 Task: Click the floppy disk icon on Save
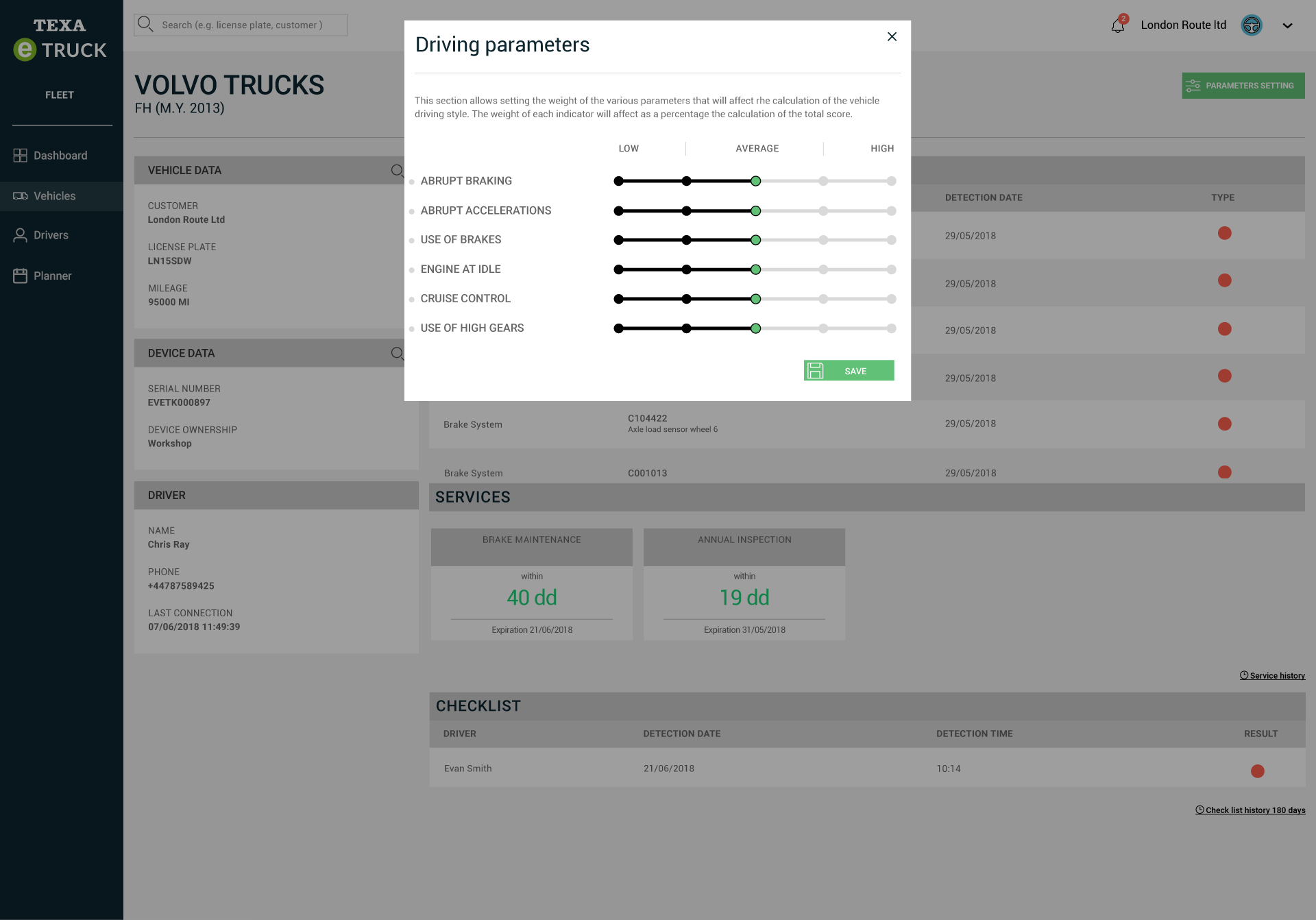tap(815, 370)
